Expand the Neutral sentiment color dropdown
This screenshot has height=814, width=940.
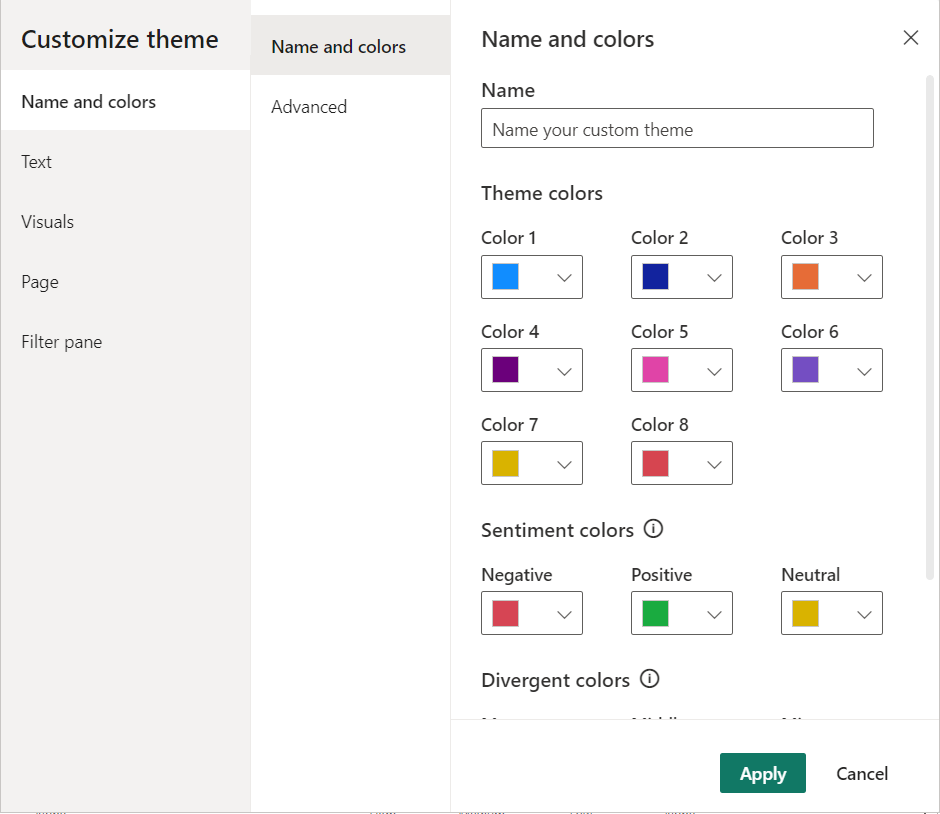coord(864,614)
